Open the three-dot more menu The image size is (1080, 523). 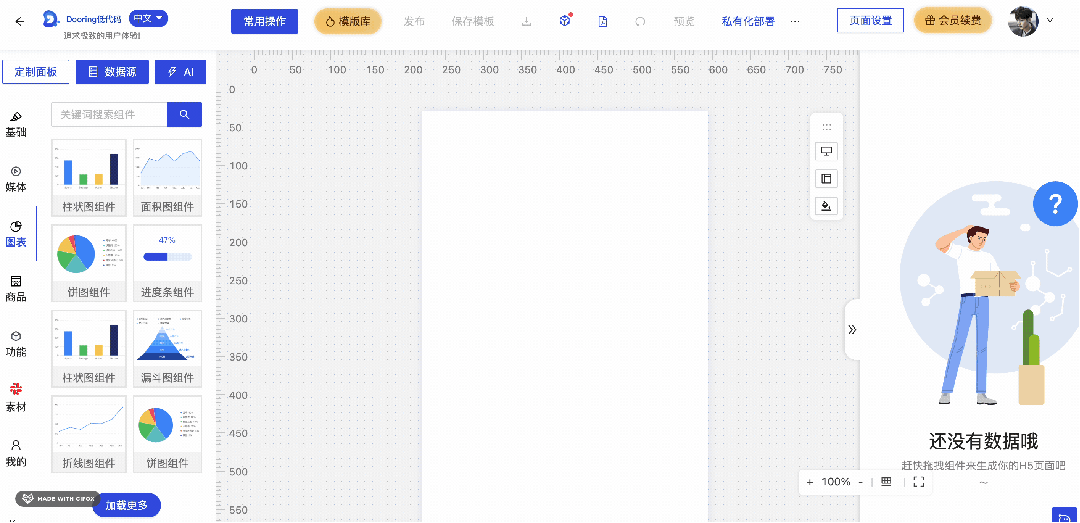795,21
